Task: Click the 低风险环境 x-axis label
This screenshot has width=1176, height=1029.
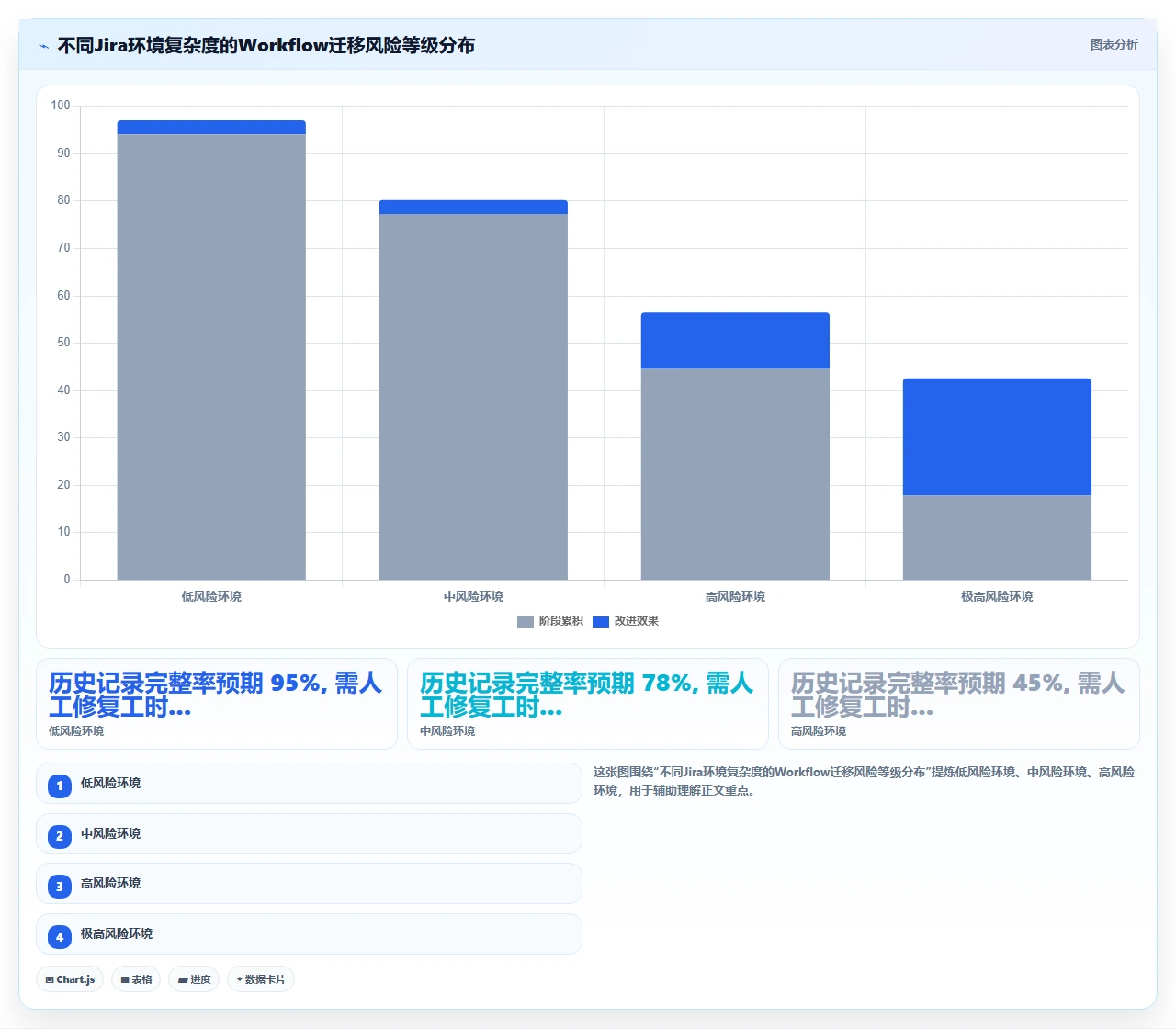Action: pos(211,596)
